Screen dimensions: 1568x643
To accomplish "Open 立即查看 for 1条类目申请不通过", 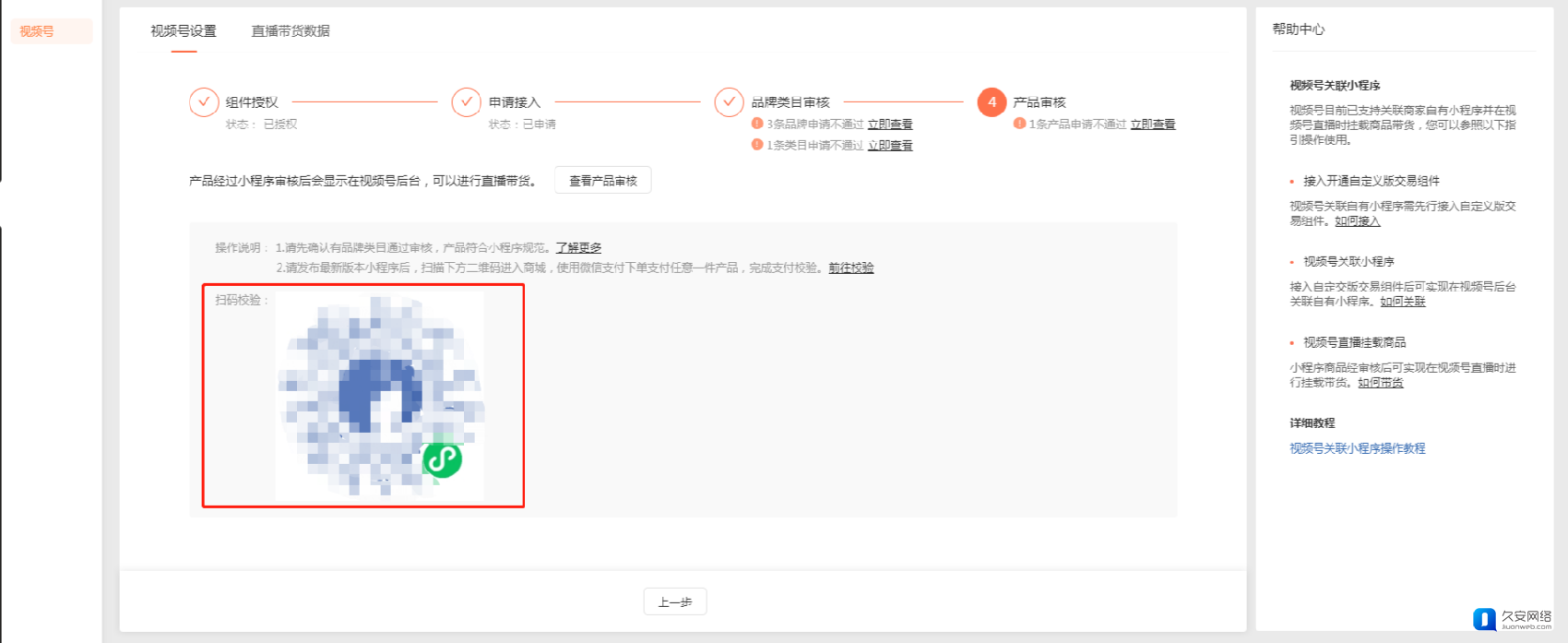I will (890, 146).
